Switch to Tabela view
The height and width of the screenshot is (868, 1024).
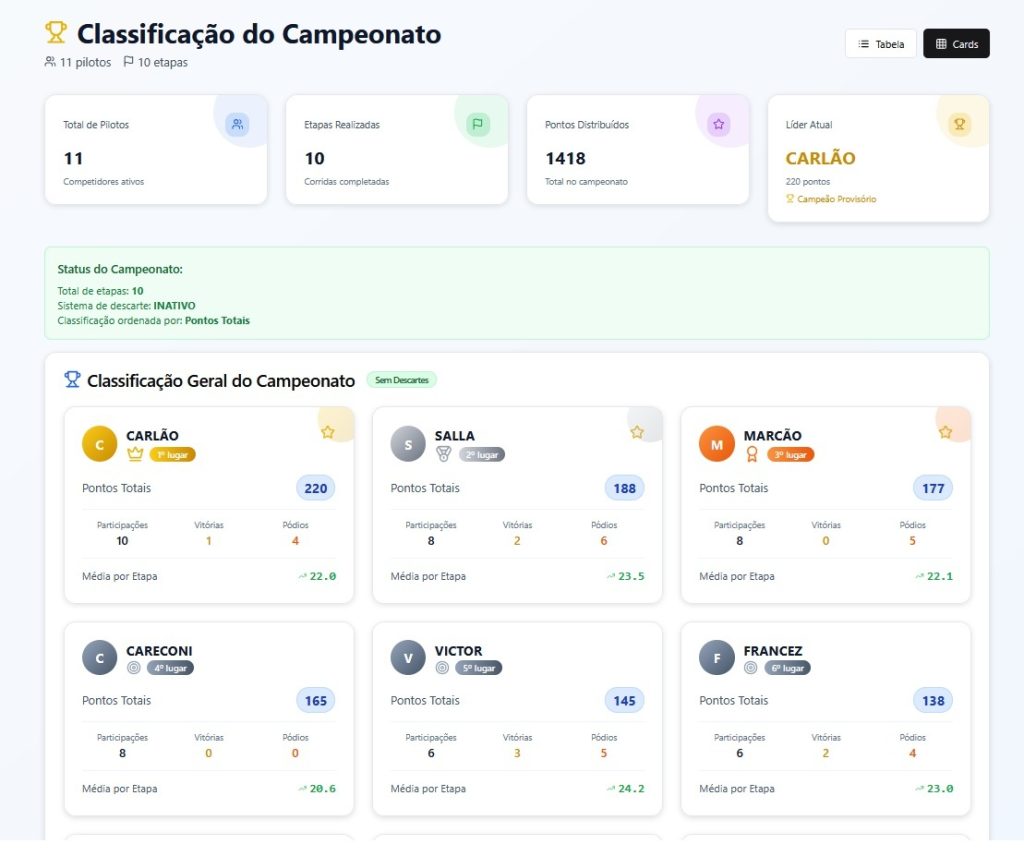coord(880,44)
